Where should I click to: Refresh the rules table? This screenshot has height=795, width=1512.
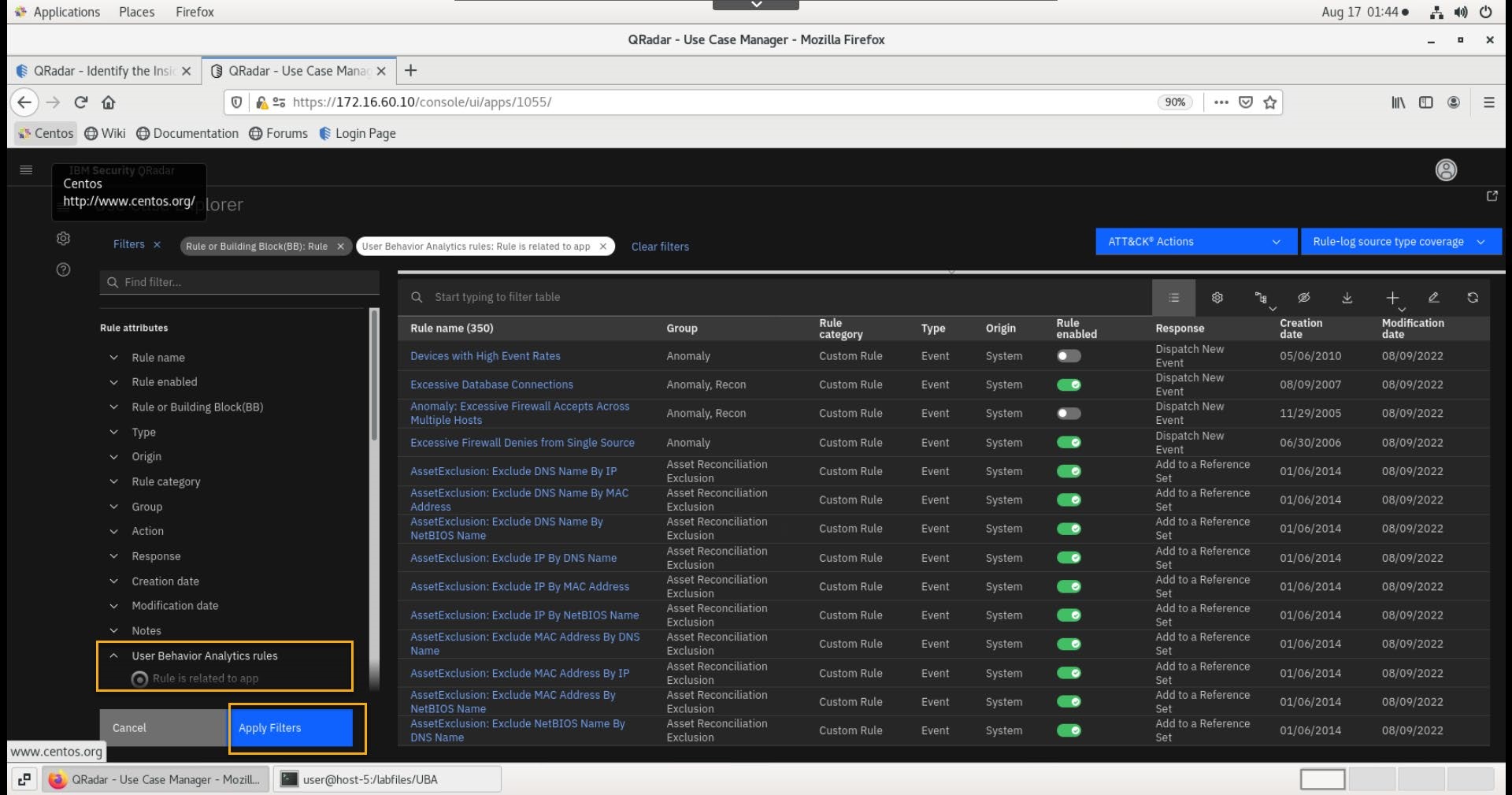pos(1473,298)
